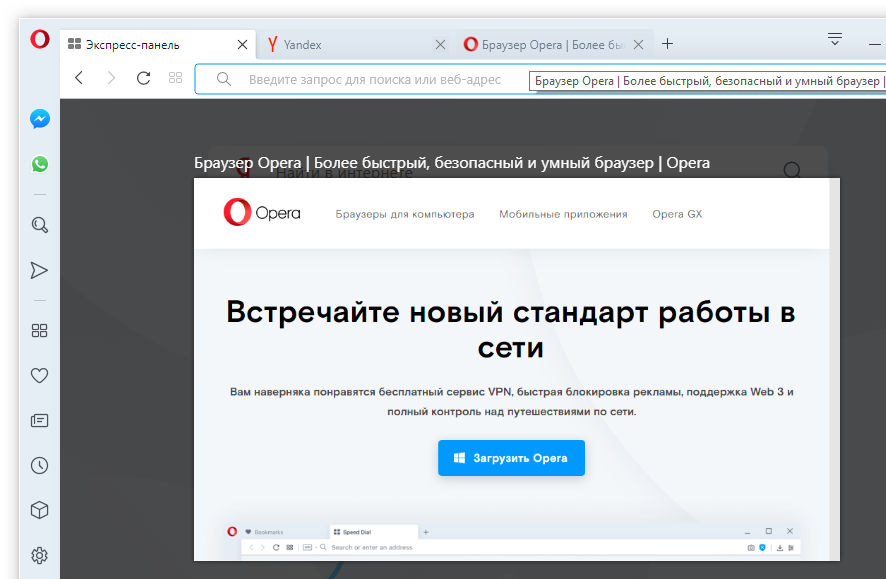Open Extensions cube icon in sidebar
The width and height of the screenshot is (886, 579).
pyautogui.click(x=40, y=510)
